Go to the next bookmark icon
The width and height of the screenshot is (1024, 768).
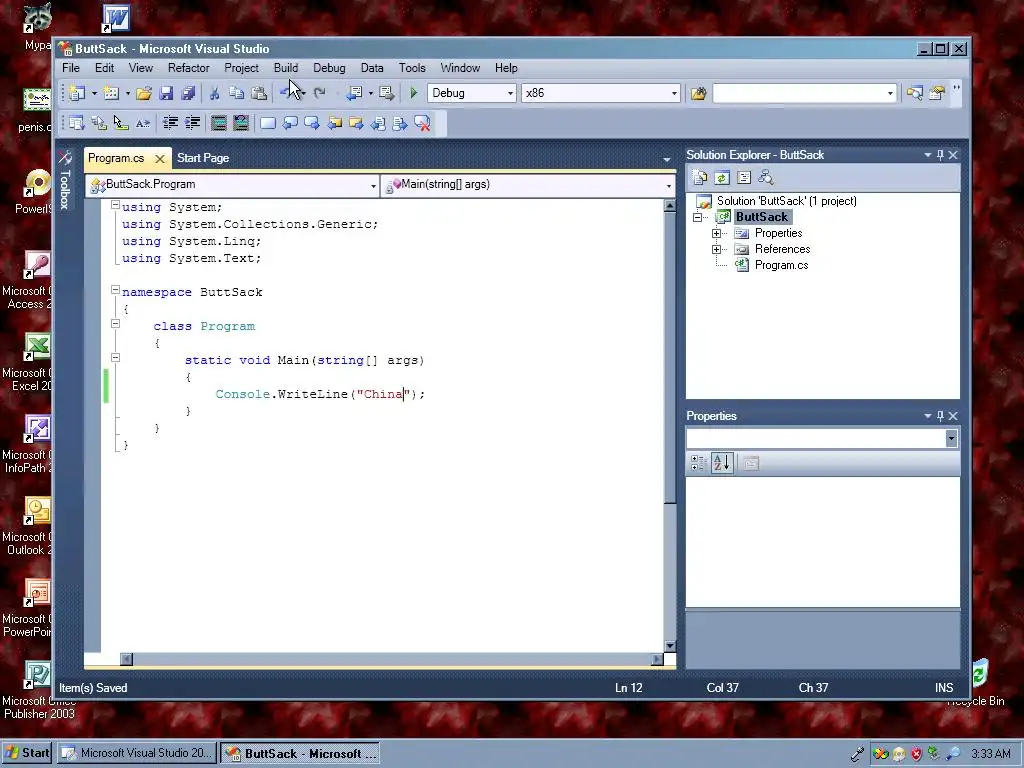pyautogui.click(x=312, y=123)
